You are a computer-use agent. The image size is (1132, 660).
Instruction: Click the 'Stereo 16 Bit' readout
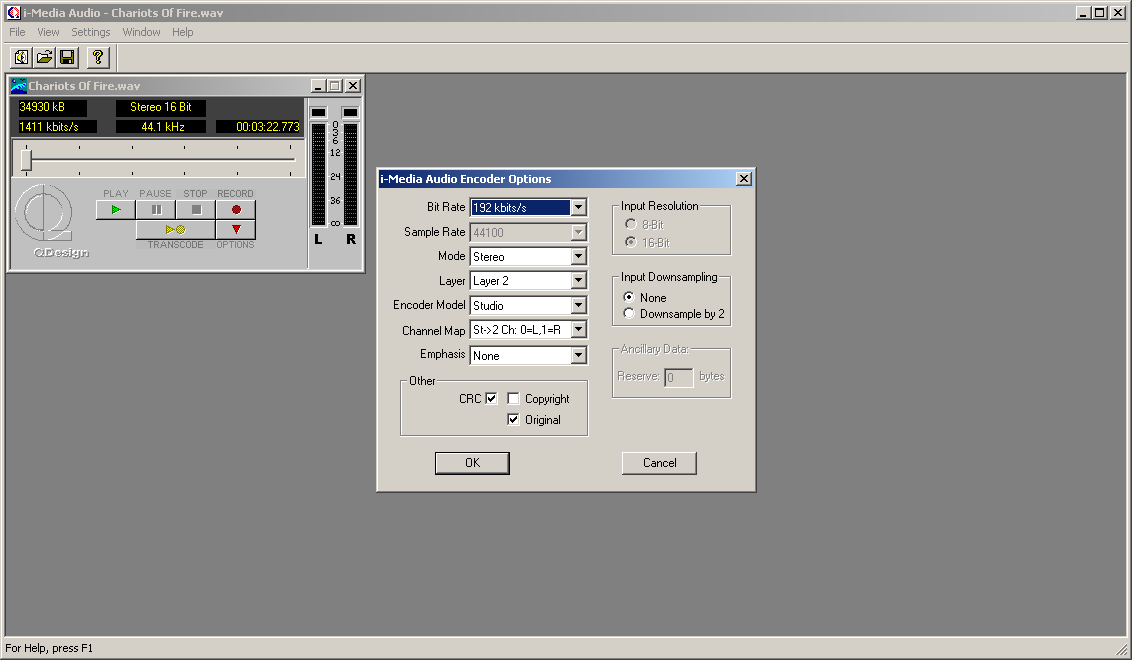tap(161, 108)
